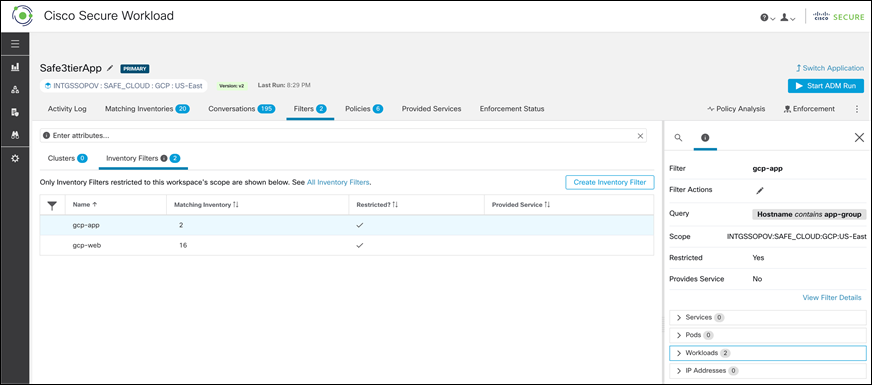Image resolution: width=872 pixels, height=385 pixels.
Task: Expand the Workloads section
Action: point(767,353)
